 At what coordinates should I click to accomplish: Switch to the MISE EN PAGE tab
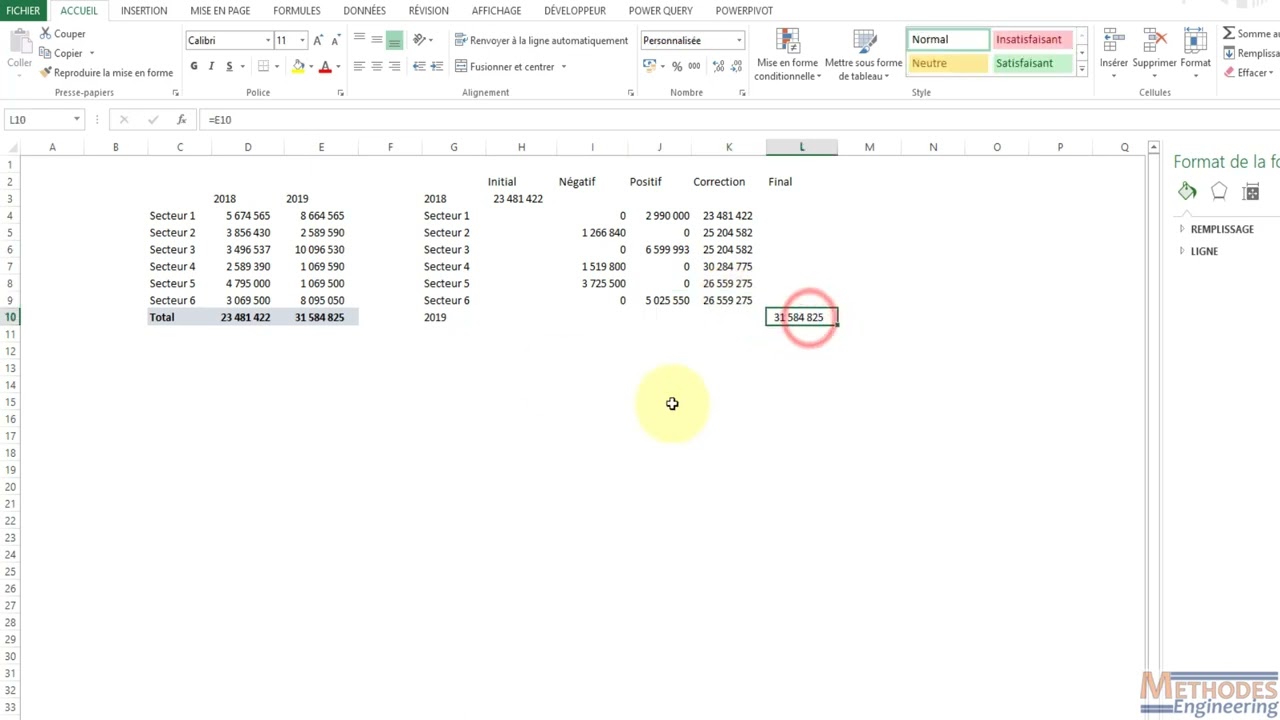tap(220, 10)
